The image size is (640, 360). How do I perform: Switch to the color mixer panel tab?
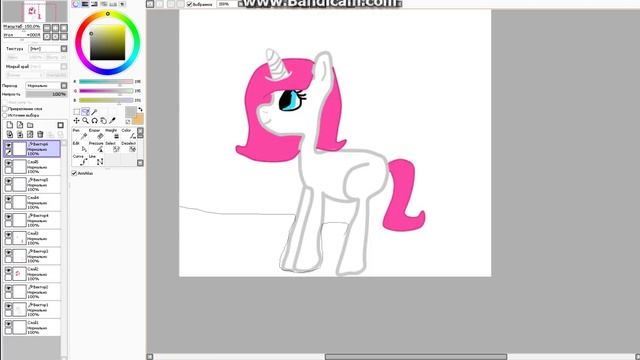pyautogui.click(x=104, y=4)
